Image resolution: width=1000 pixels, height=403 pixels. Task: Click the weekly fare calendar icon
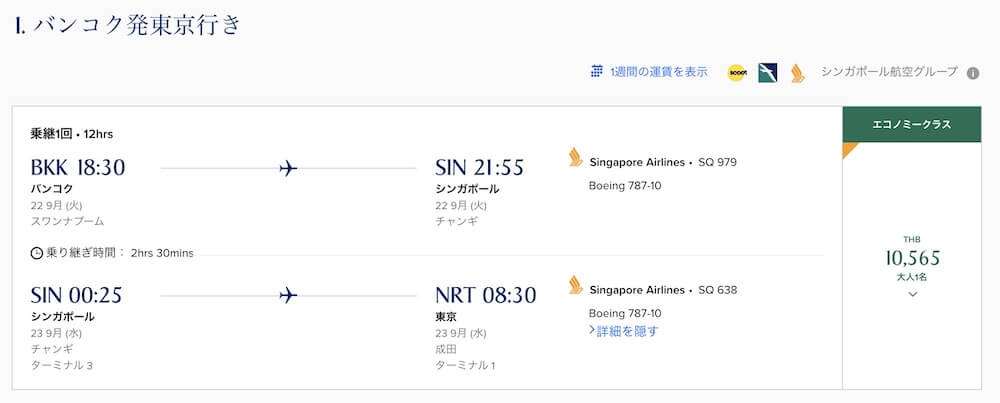tap(596, 71)
